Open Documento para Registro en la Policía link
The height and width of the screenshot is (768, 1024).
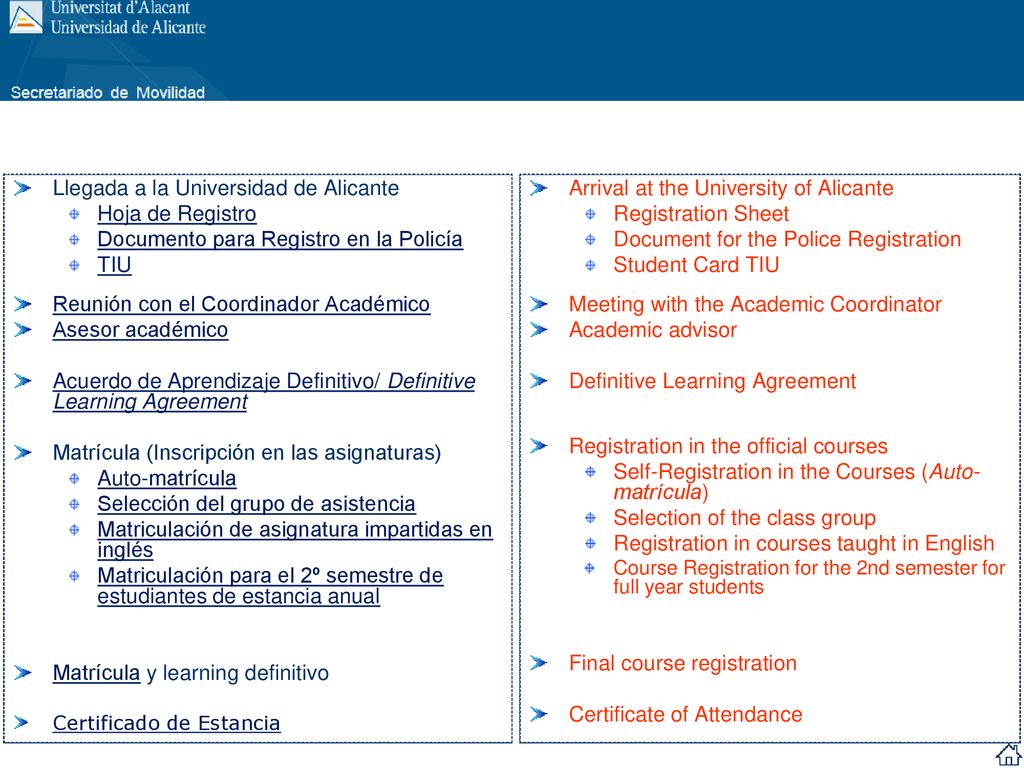280,240
